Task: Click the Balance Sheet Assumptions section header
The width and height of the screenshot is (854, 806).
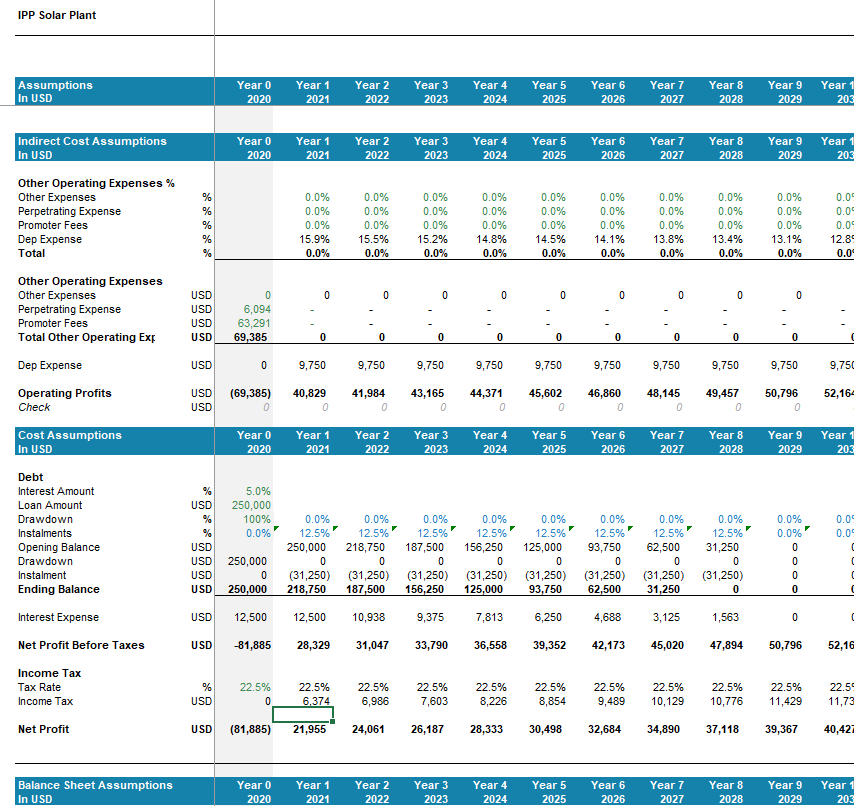Action: click(x=95, y=786)
